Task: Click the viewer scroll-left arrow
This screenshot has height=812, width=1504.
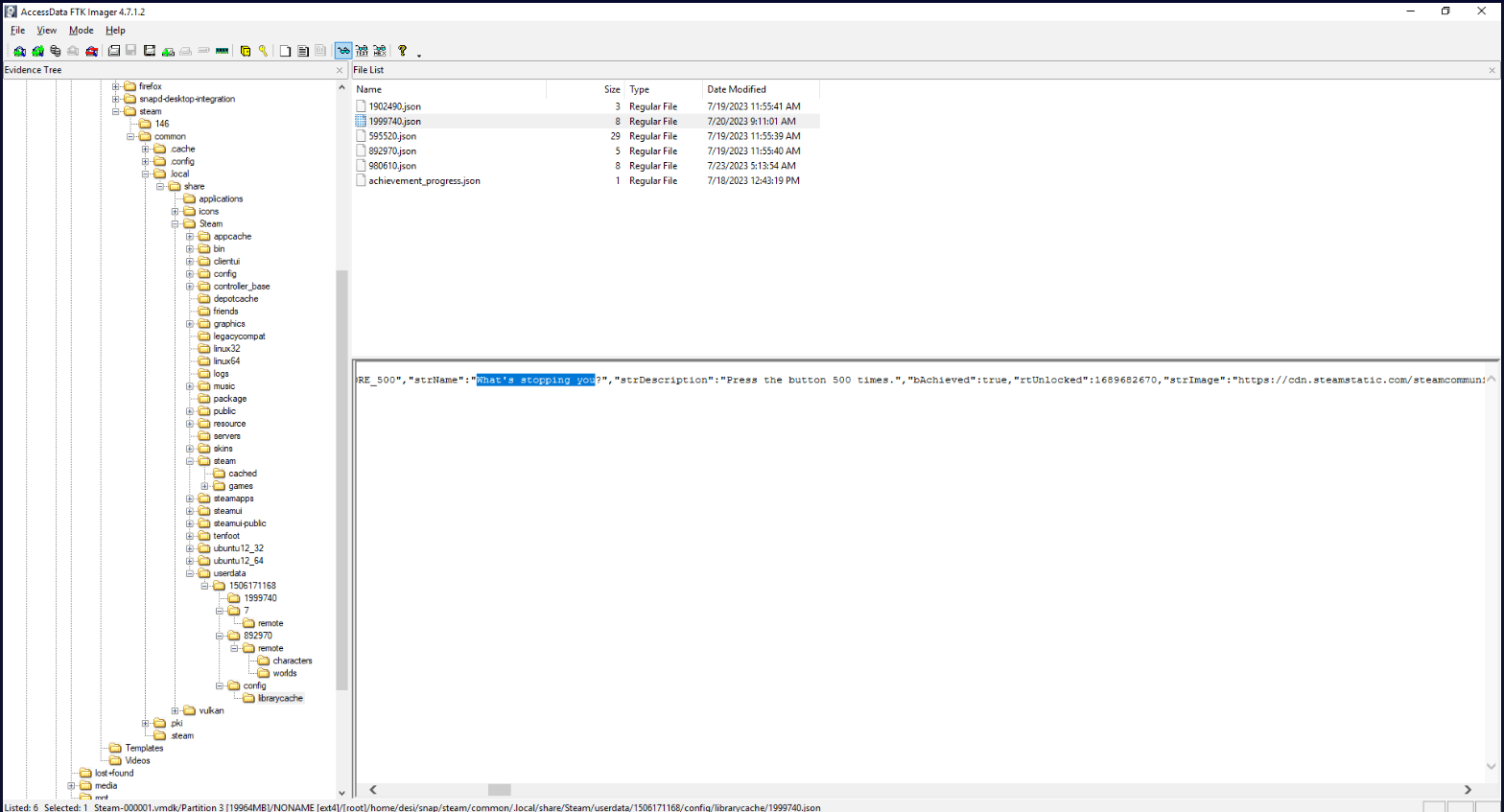Action: (x=373, y=790)
